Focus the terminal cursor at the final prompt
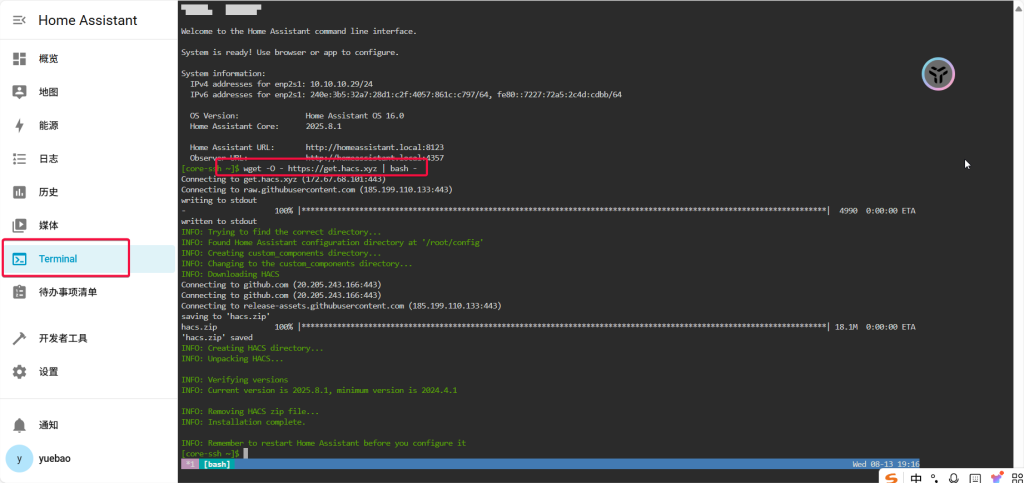 click(x=246, y=453)
